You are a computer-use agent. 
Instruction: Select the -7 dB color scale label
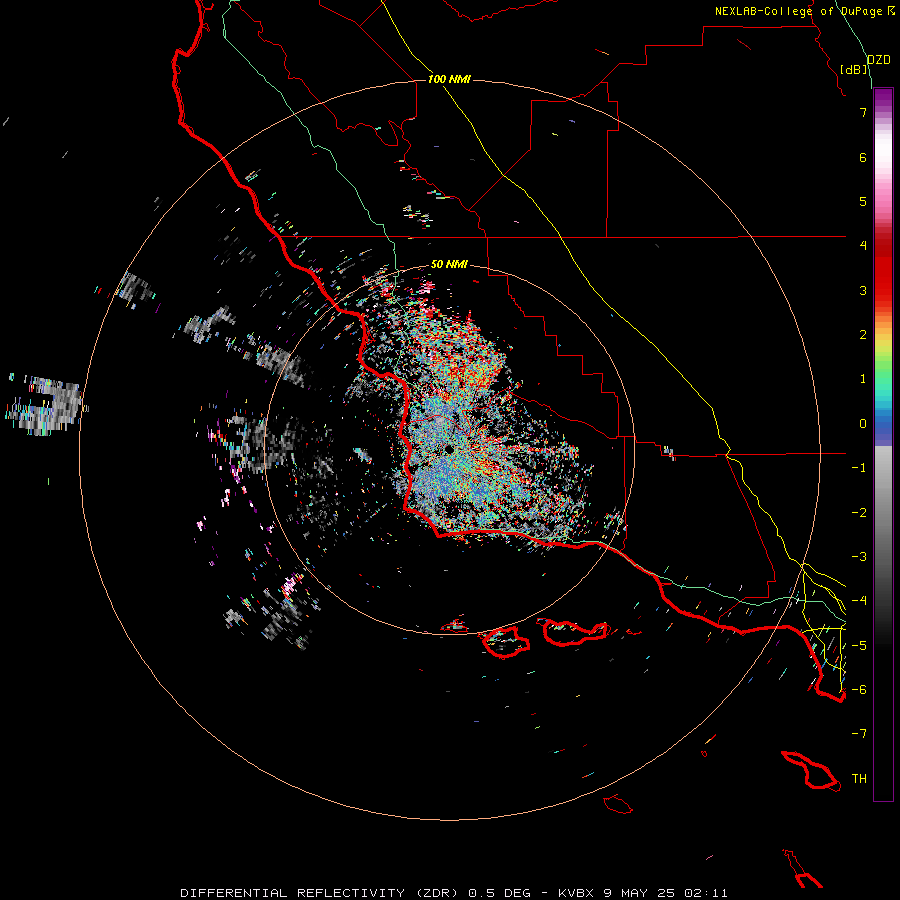(x=859, y=734)
